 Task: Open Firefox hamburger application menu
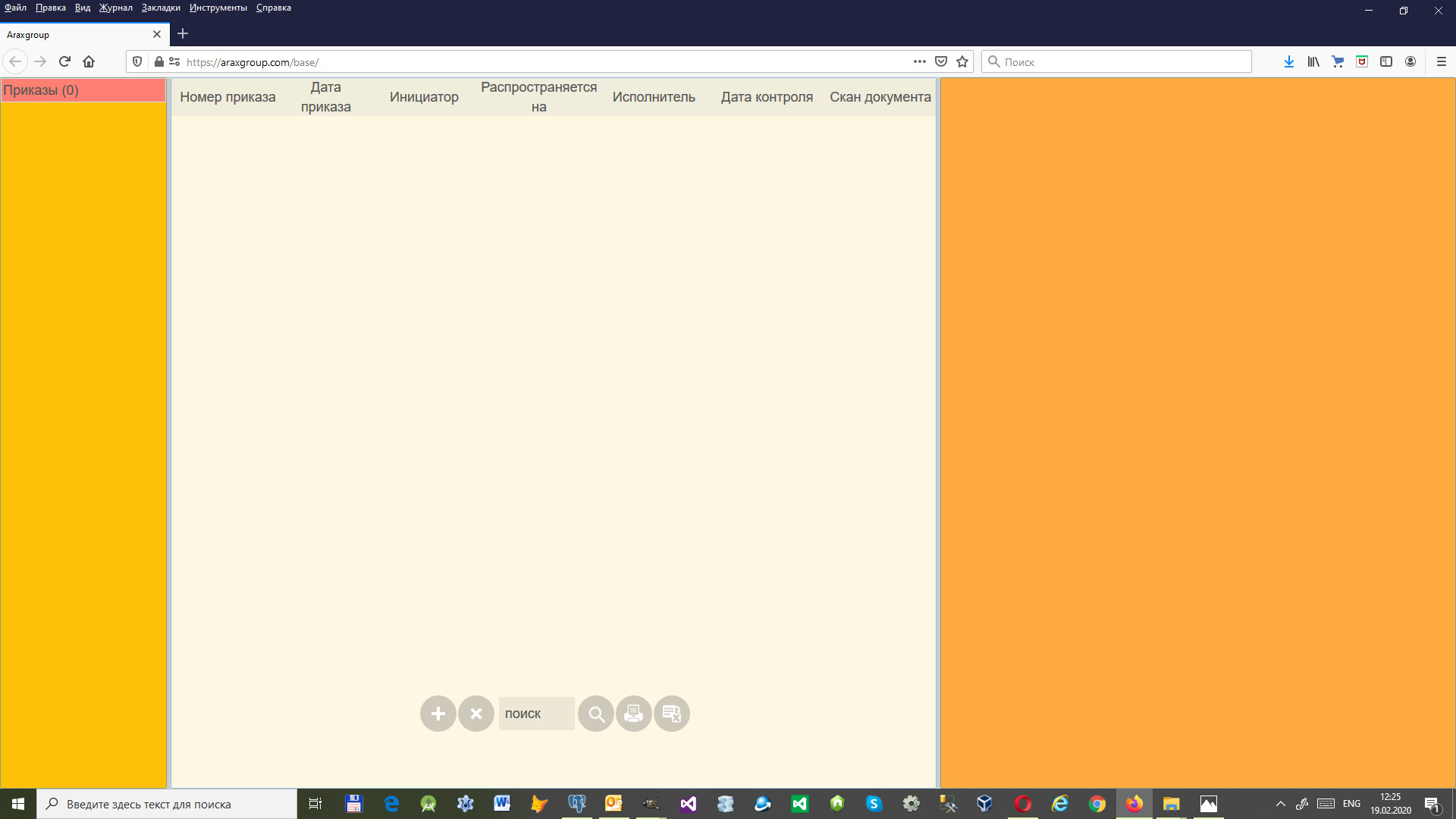pyautogui.click(x=1442, y=62)
